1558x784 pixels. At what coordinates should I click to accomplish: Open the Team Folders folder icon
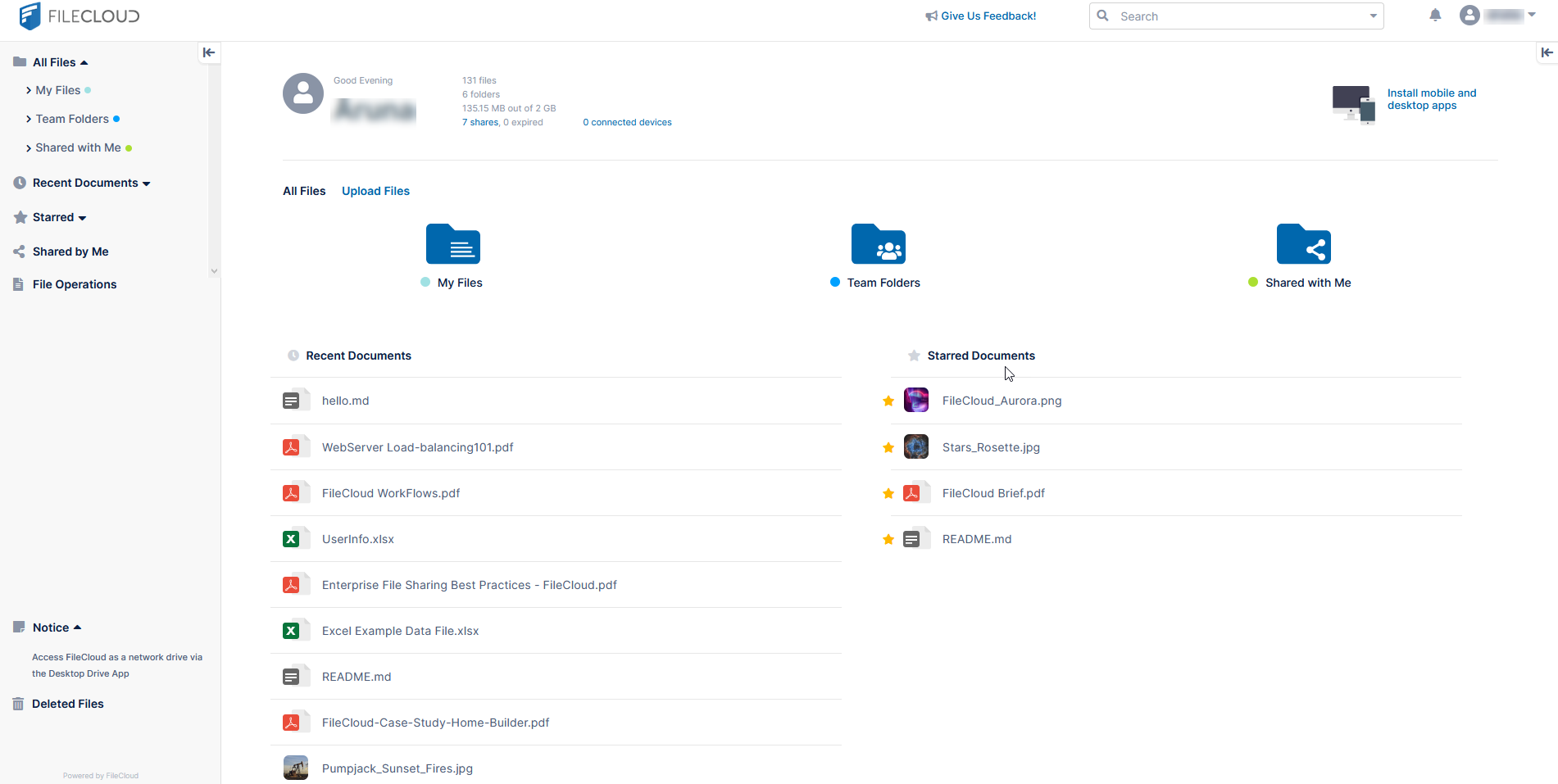pyautogui.click(x=878, y=243)
